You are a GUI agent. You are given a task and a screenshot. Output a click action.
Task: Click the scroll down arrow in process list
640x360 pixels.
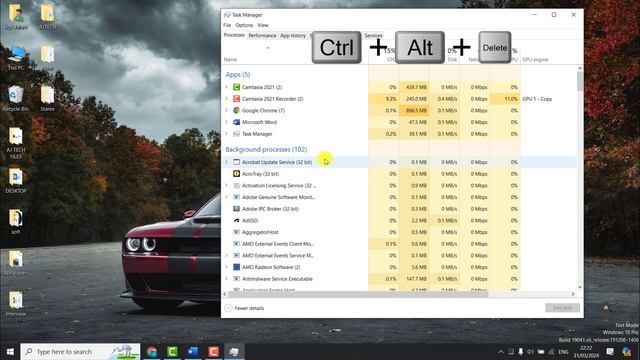(580, 287)
